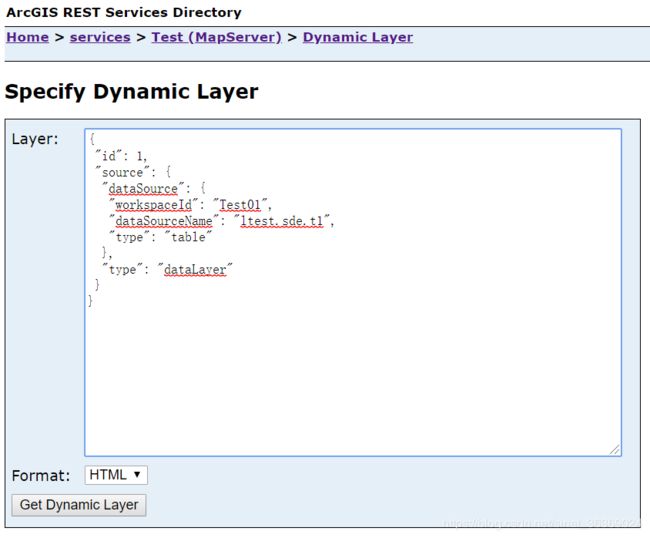Screen dimensions: 650x538
Task: Click the "dataSource" key text
Action: [x=143, y=189]
